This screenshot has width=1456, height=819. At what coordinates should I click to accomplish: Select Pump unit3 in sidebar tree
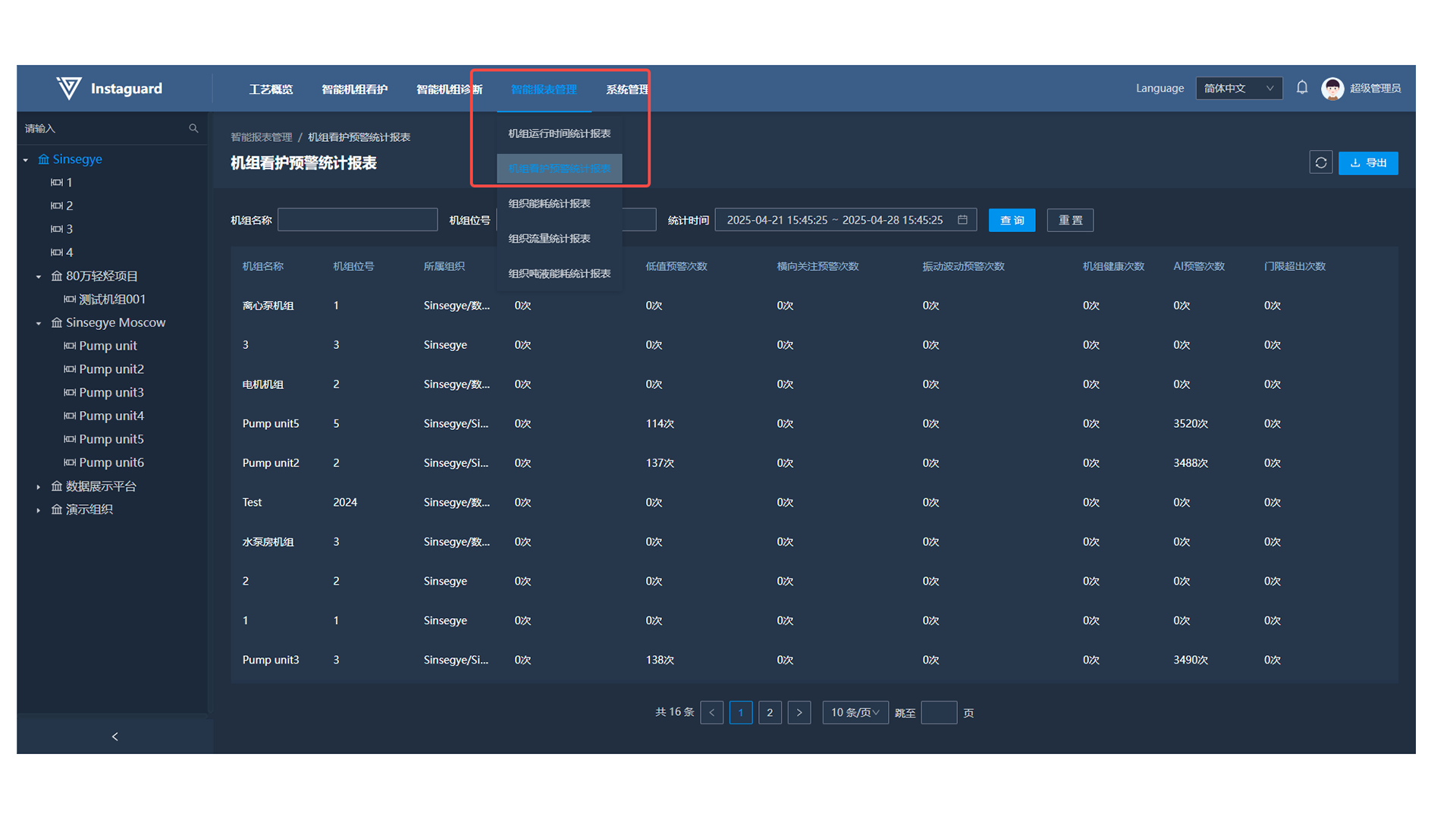coord(111,393)
